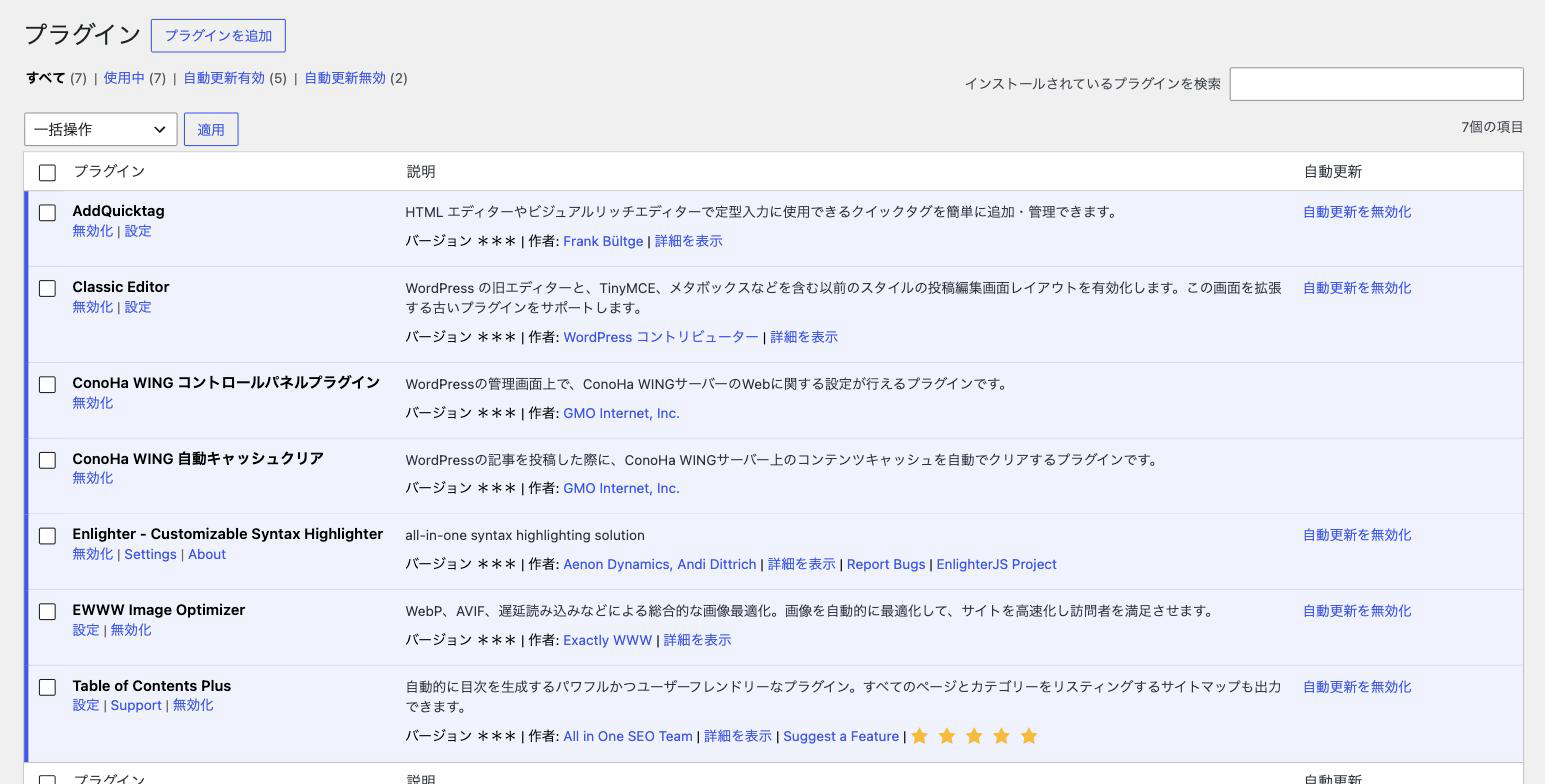
Task: Check the Classic Editor plugin checkbox
Action: pyautogui.click(x=47, y=288)
